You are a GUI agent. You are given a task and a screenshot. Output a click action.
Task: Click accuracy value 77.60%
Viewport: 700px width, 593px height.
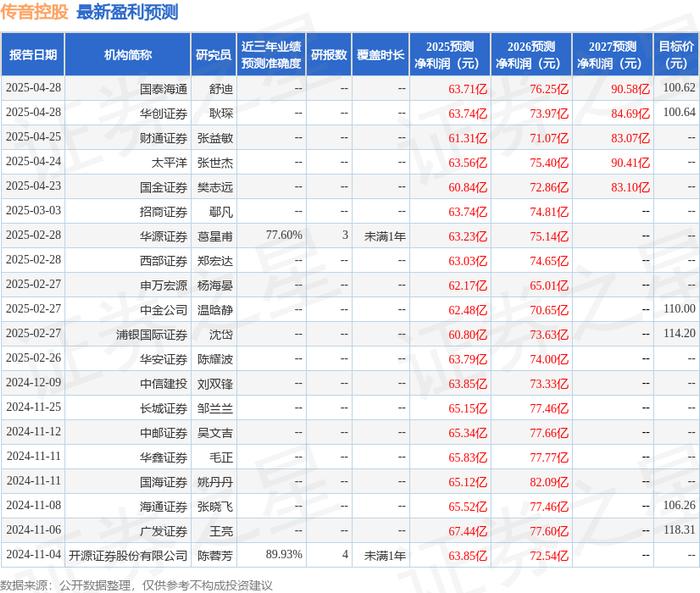coord(284,235)
